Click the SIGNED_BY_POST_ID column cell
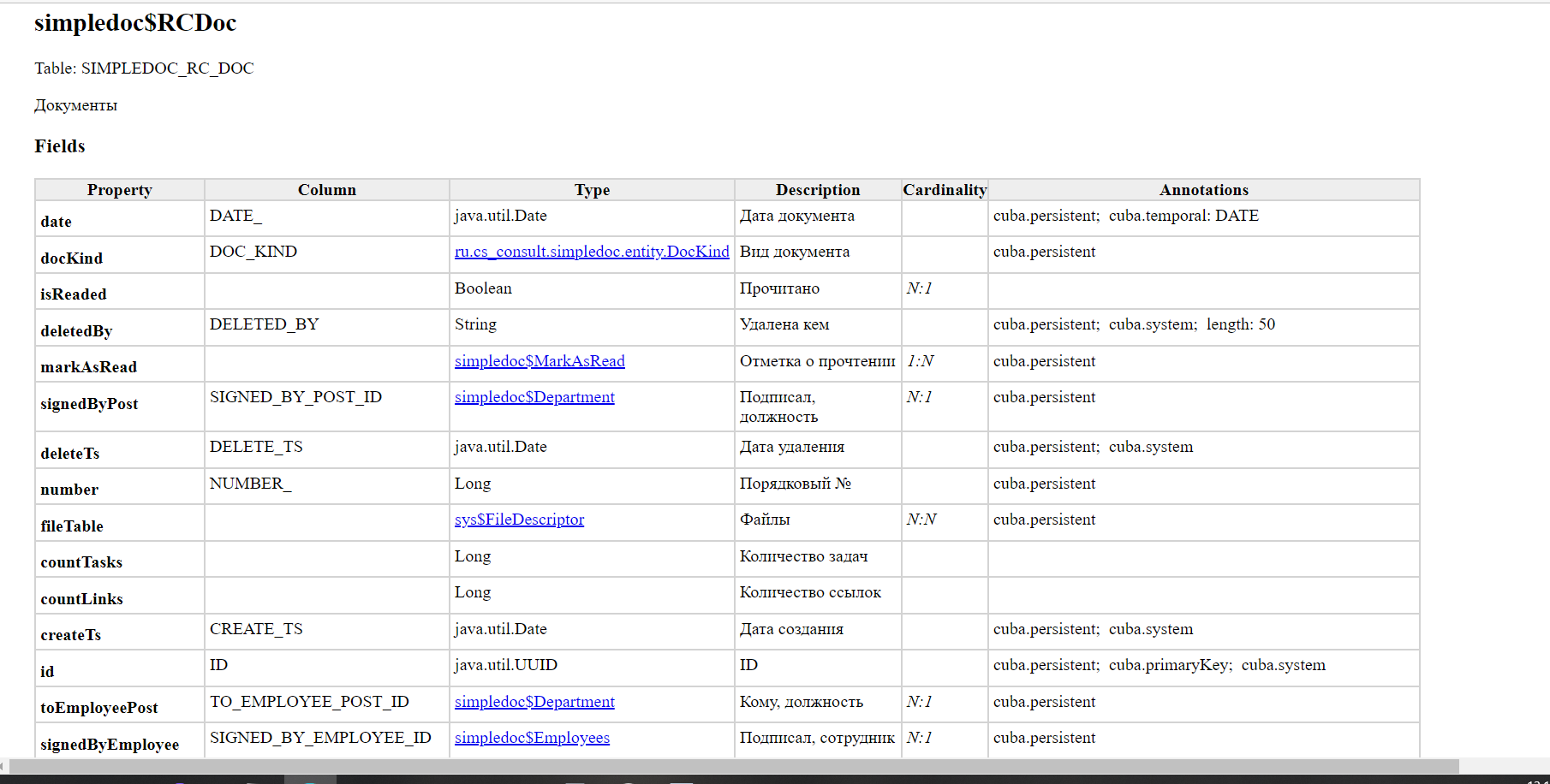The width and height of the screenshot is (1550, 784). pos(295,397)
